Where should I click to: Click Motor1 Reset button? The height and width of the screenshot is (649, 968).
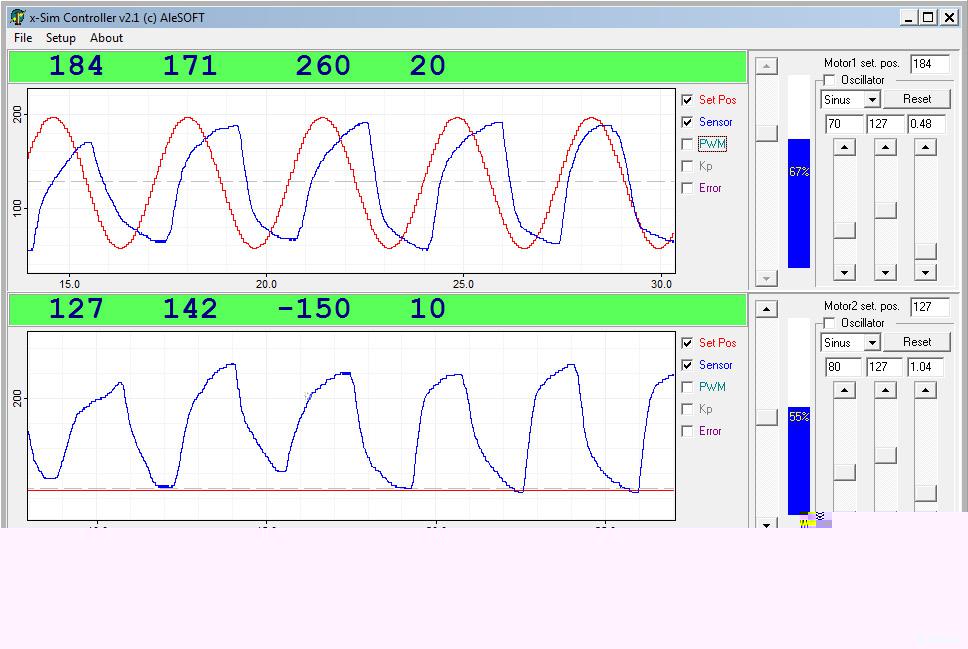click(x=916, y=99)
